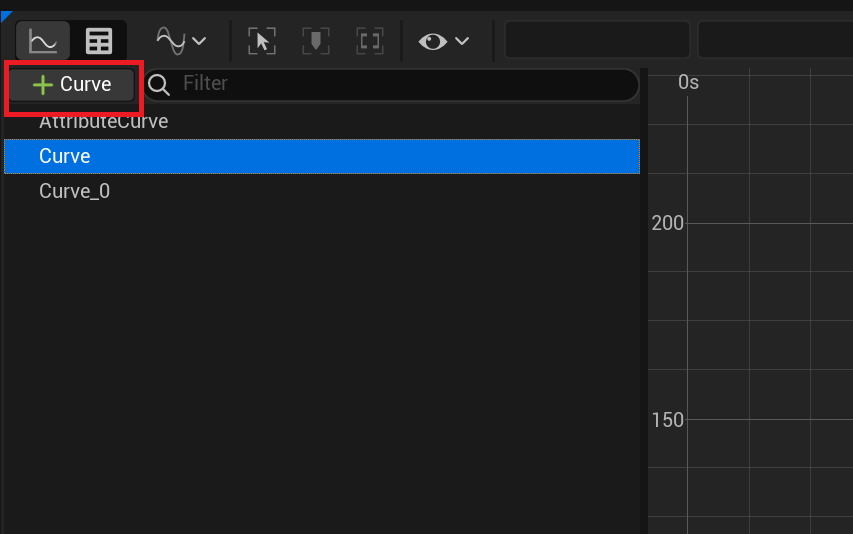Expand the dropdown arrow beside the sine wave icon
The height and width of the screenshot is (534, 853).
click(199, 41)
